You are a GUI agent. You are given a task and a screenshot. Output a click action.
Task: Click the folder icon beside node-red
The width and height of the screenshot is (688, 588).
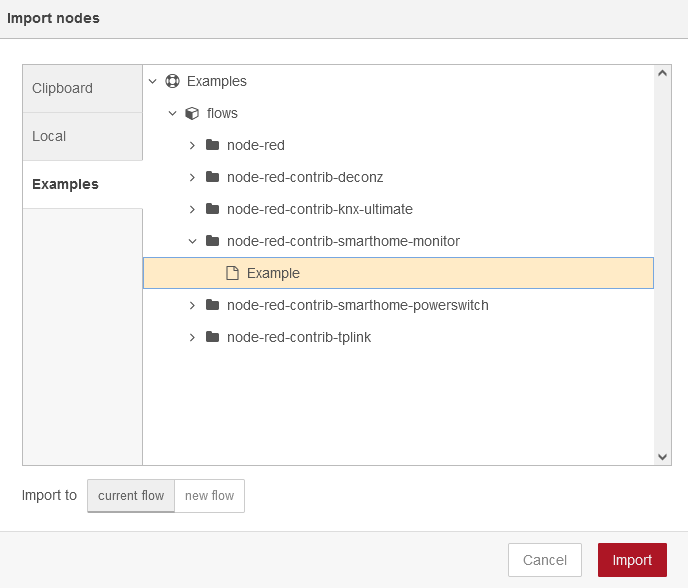coord(212,145)
